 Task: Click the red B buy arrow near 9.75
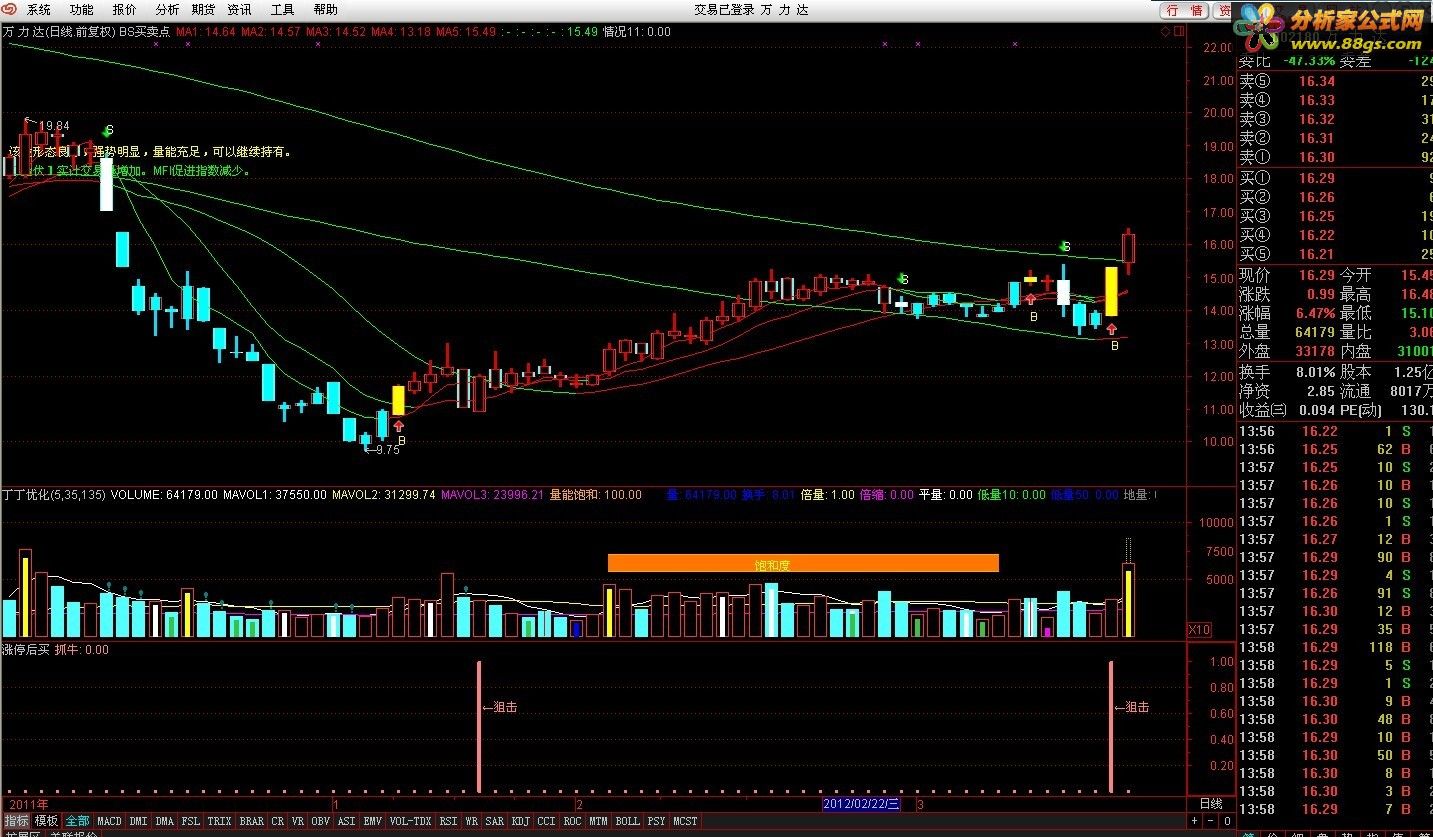click(400, 427)
